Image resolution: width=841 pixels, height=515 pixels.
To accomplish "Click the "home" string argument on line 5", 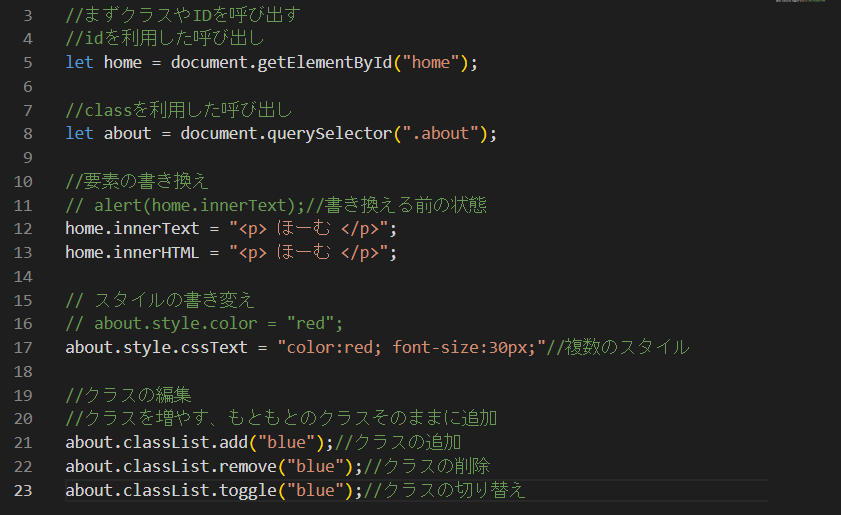I will point(431,63).
